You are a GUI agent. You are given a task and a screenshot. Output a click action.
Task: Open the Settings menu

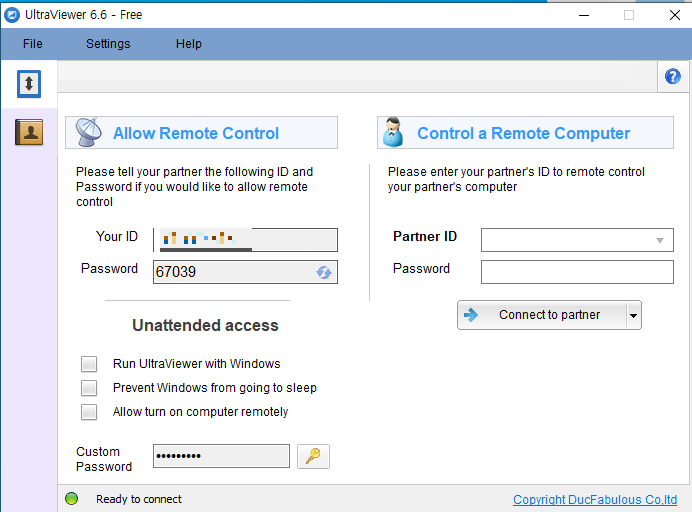(x=108, y=44)
